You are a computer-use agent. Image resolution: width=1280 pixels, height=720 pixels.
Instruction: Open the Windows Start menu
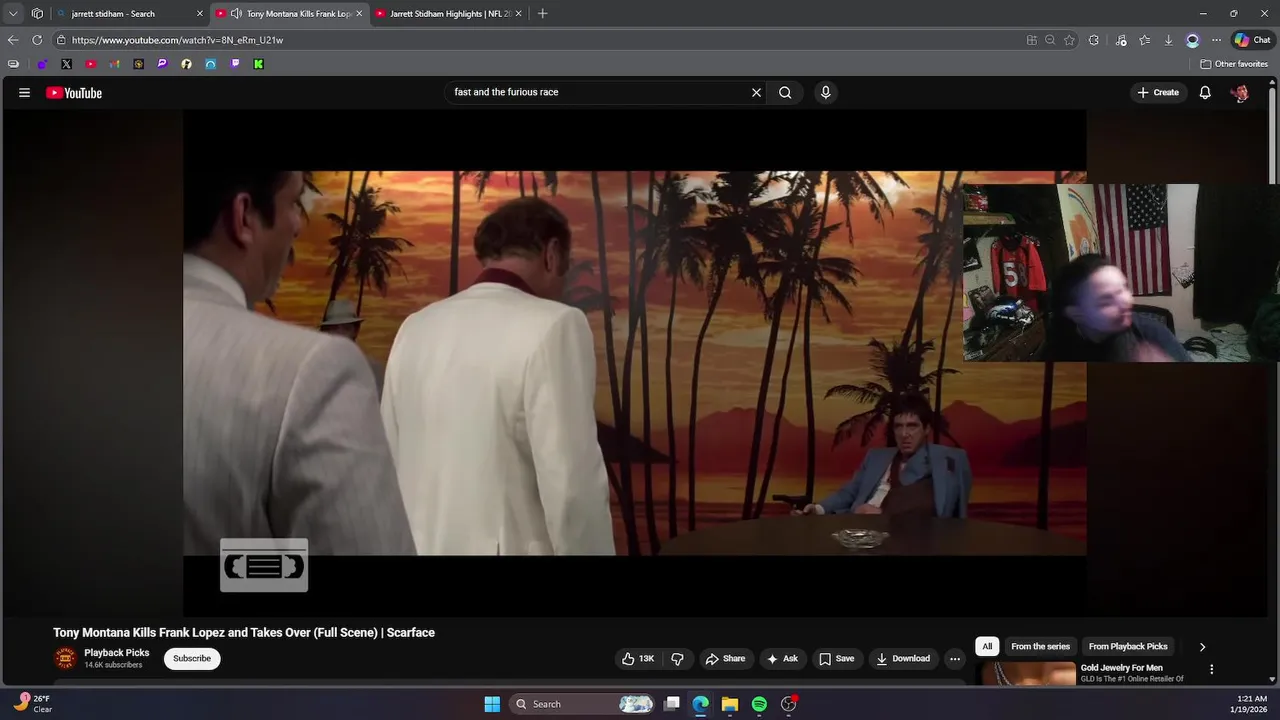492,704
